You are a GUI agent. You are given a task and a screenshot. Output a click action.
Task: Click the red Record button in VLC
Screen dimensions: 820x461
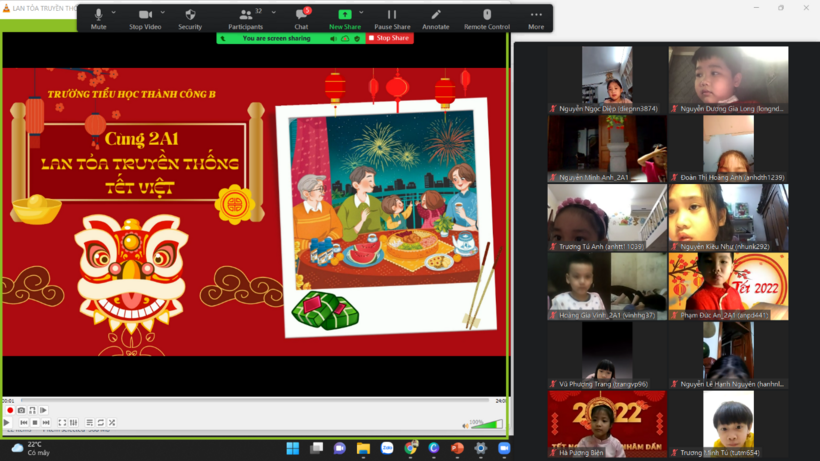click(10, 410)
